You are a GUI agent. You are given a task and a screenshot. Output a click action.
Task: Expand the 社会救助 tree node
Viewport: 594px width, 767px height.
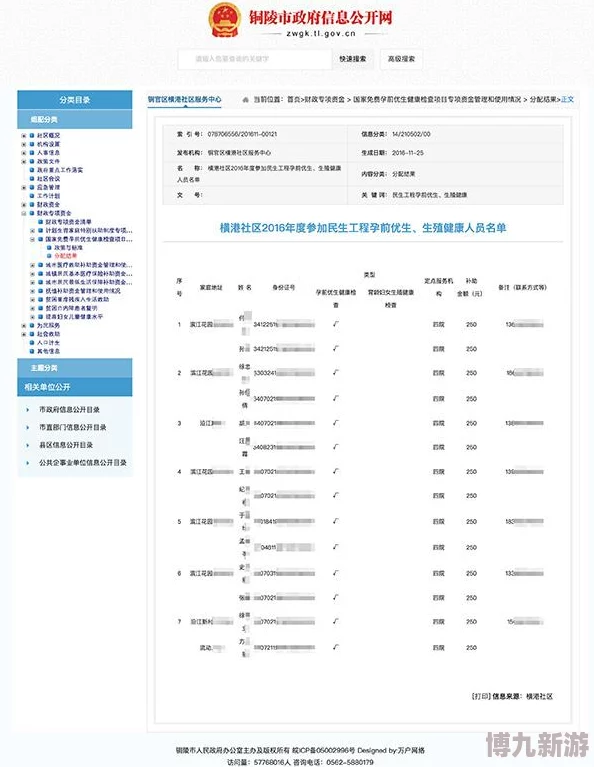[23, 334]
